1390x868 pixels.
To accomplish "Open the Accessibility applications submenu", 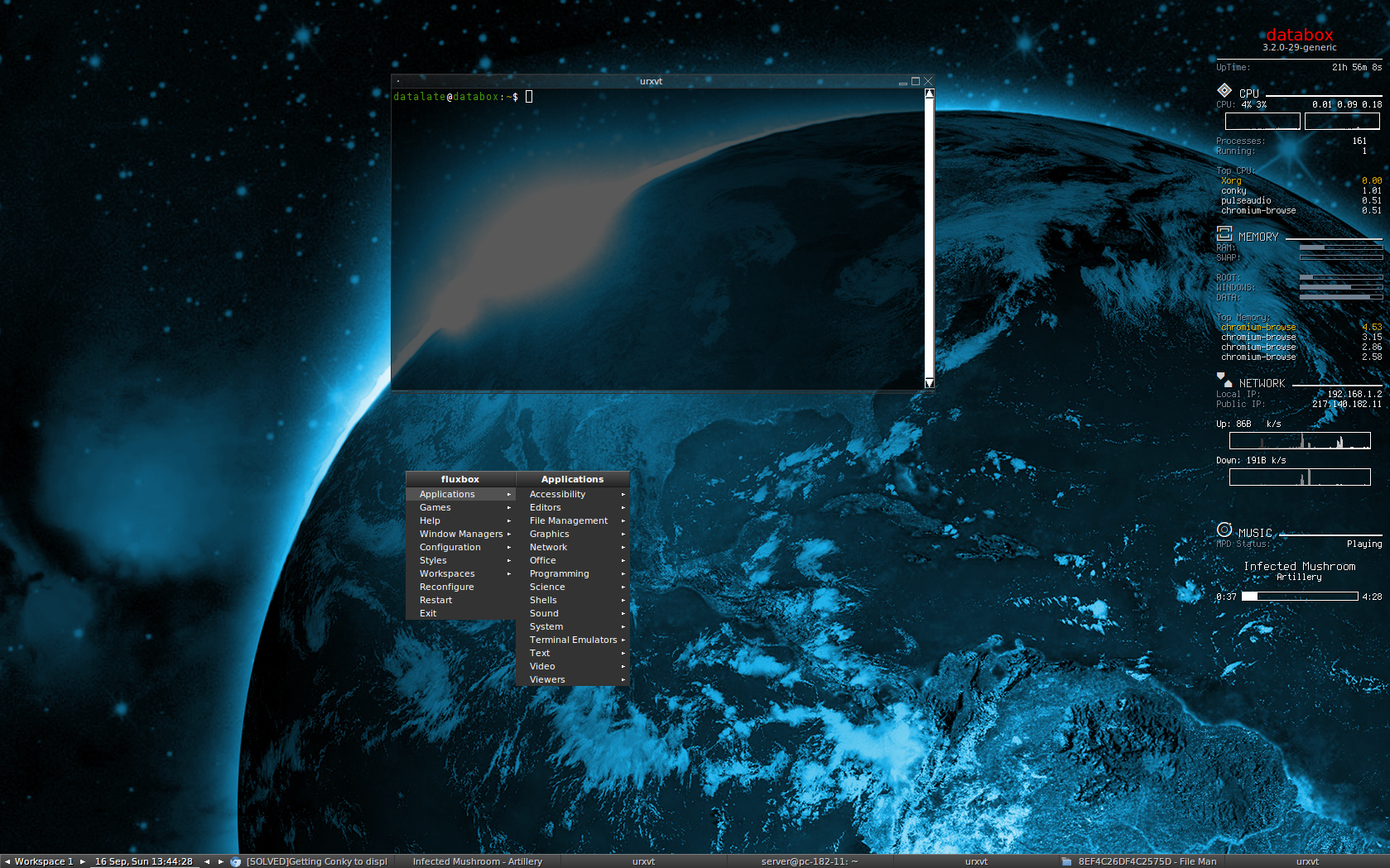I will tap(573, 494).
